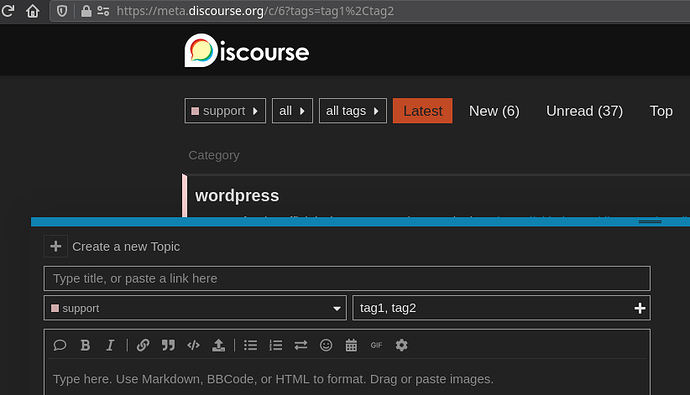The height and width of the screenshot is (395, 690).
Task: Click the Discourse logo
Action: point(246,51)
